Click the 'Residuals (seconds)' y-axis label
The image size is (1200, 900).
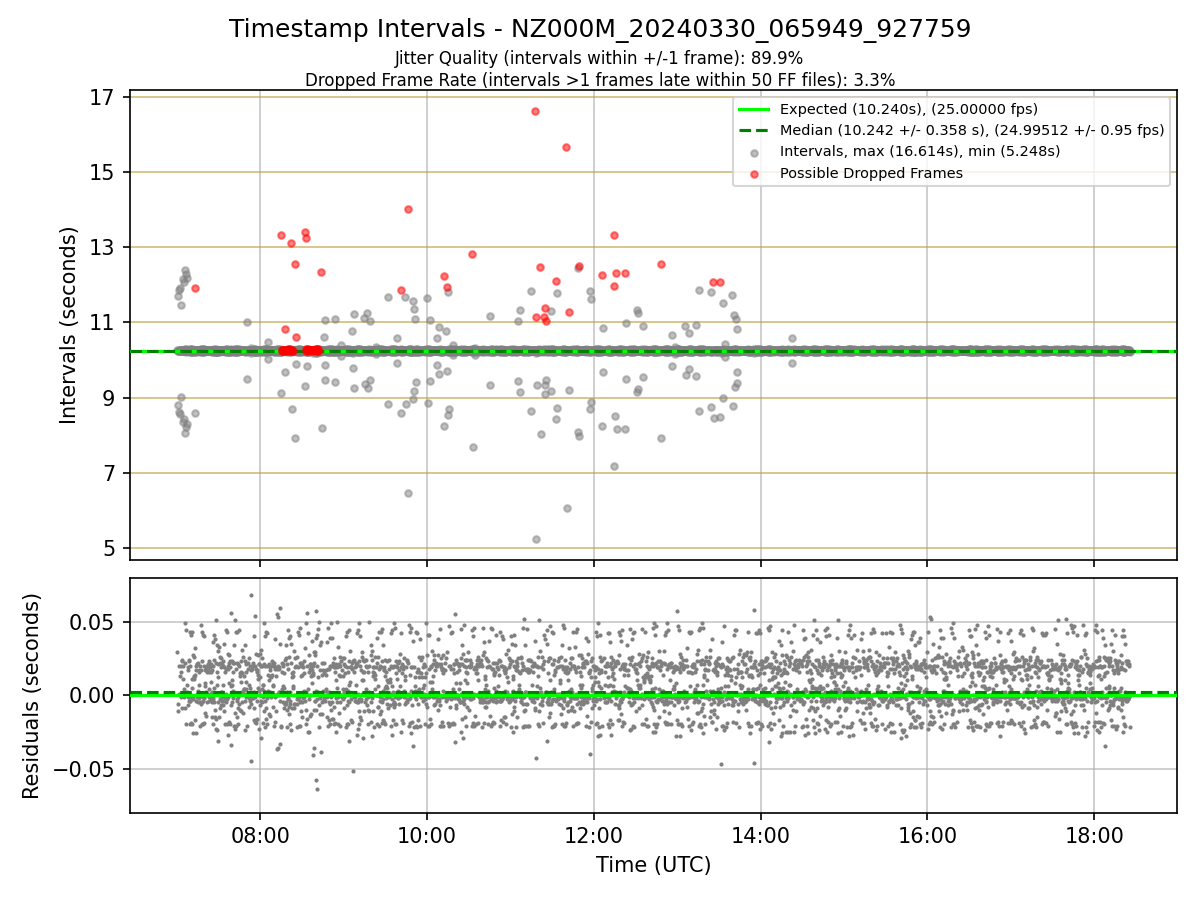tap(32, 696)
